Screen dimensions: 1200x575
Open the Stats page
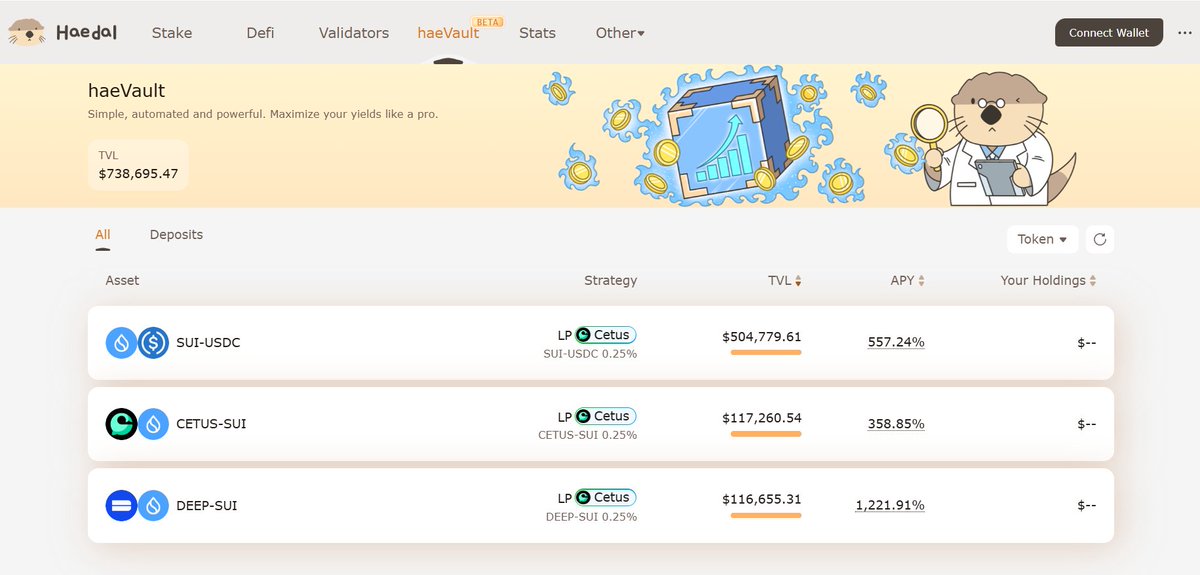(x=537, y=33)
